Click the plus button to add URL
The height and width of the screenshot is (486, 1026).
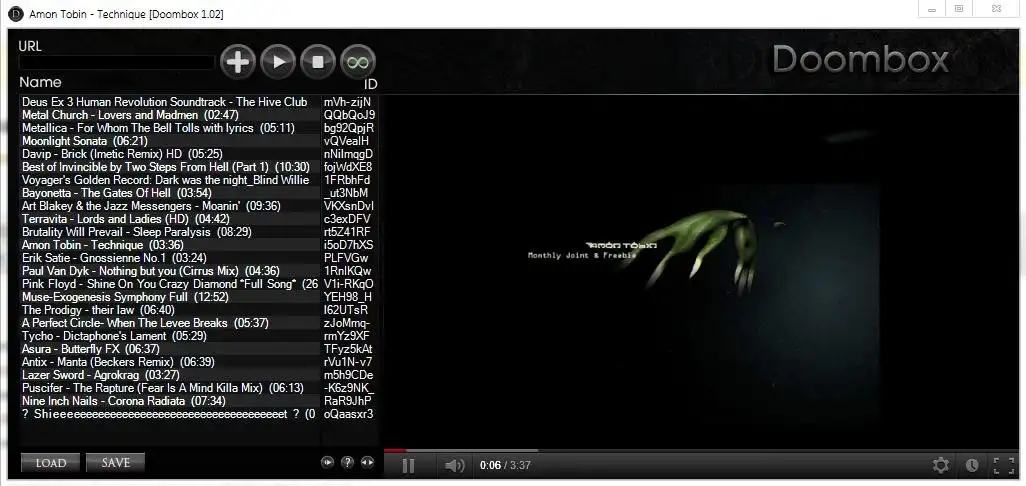[x=238, y=62]
